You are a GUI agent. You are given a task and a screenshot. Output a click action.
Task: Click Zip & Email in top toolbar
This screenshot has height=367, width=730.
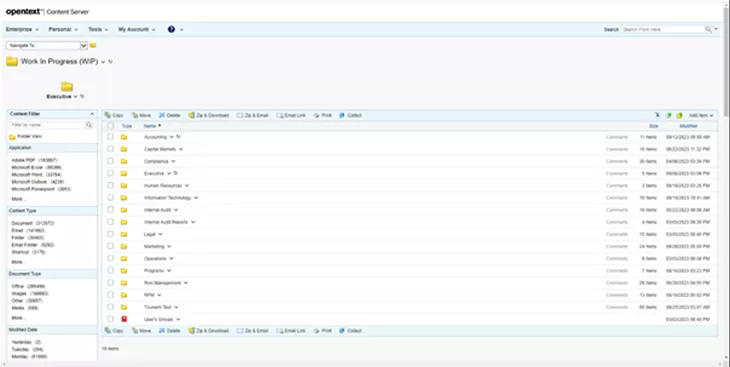253,115
